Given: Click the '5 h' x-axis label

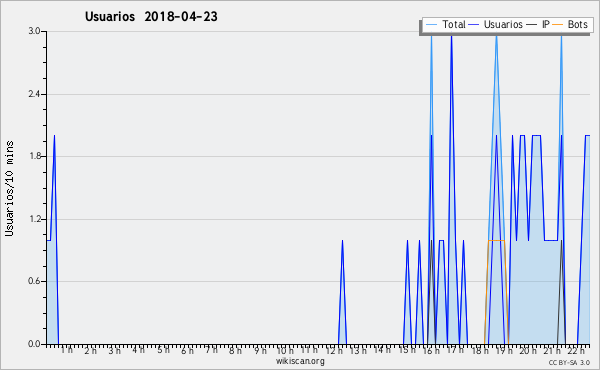Looking at the screenshot, I should coord(163,350).
